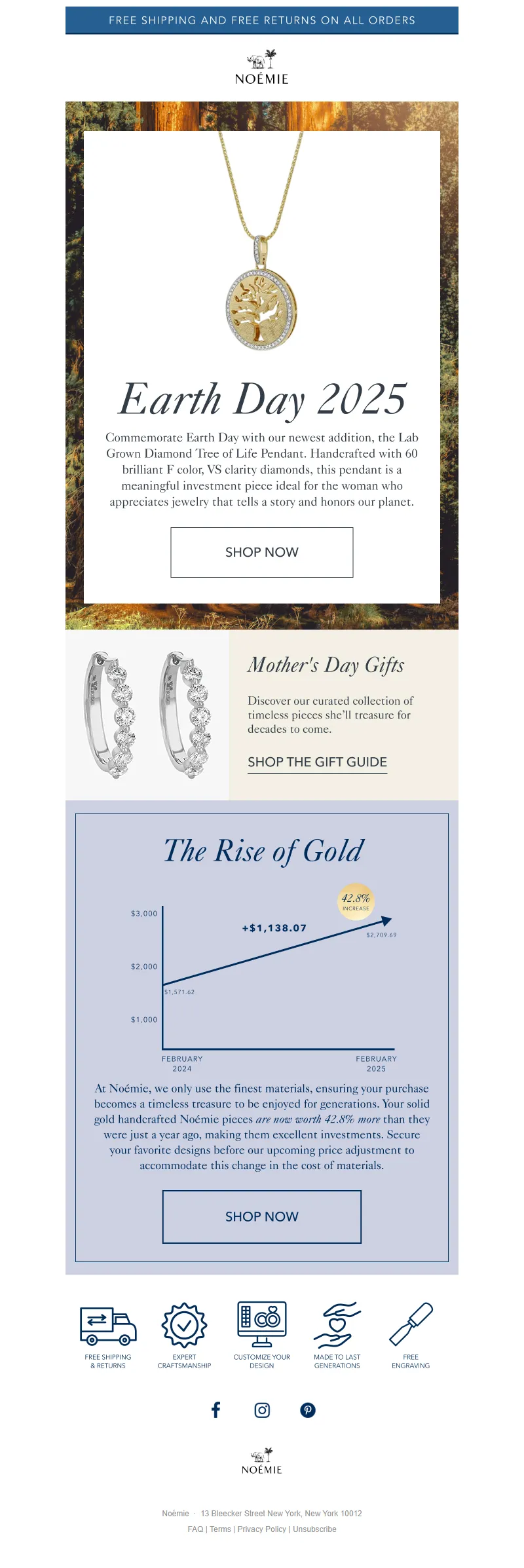This screenshot has height=1568, width=524.
Task: Click the Made to Last Generations icon
Action: [x=337, y=1325]
